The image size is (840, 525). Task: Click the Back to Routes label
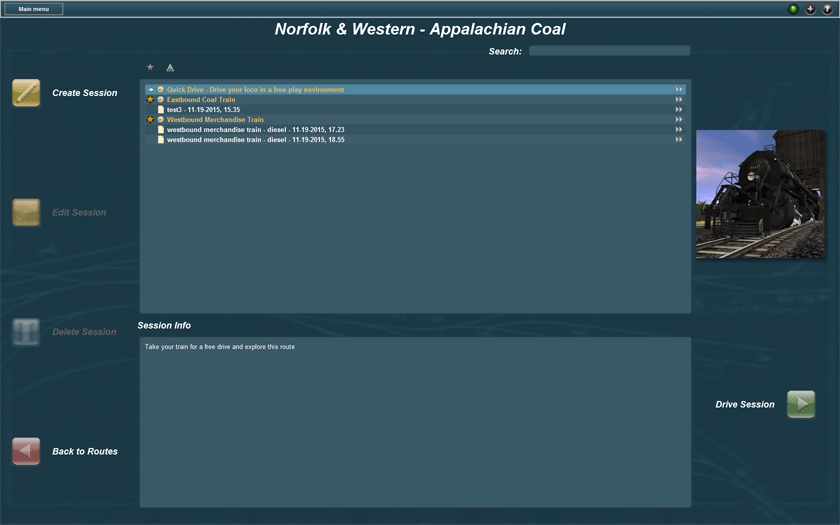click(85, 451)
